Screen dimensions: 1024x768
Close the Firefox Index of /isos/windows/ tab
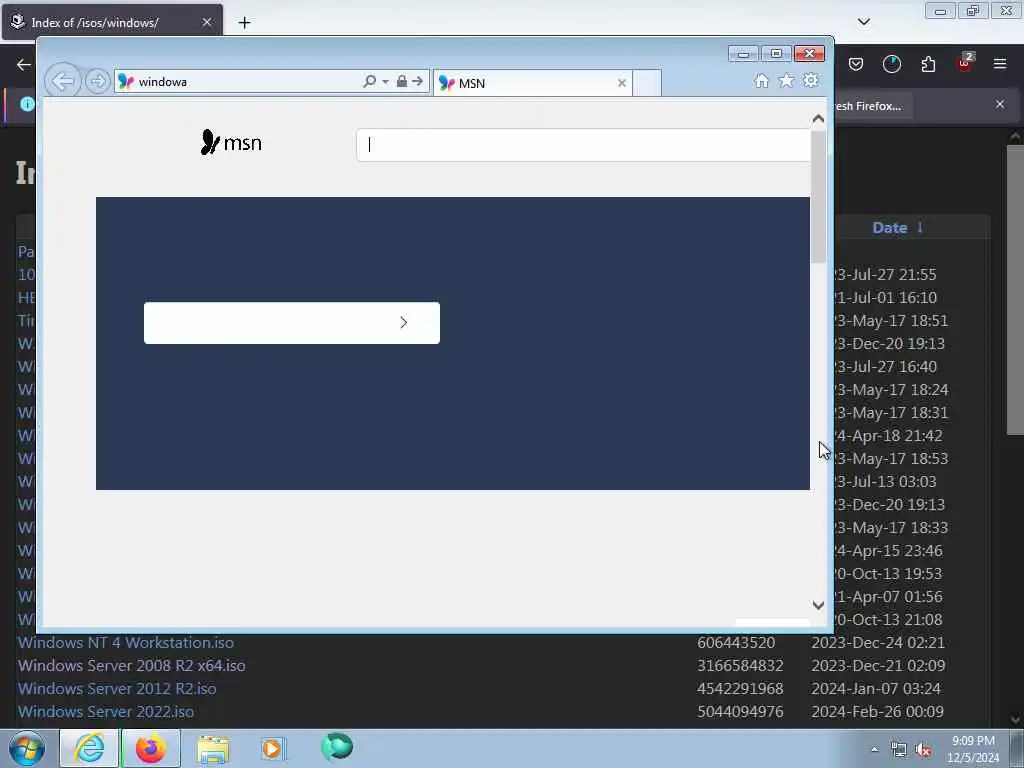tap(207, 22)
